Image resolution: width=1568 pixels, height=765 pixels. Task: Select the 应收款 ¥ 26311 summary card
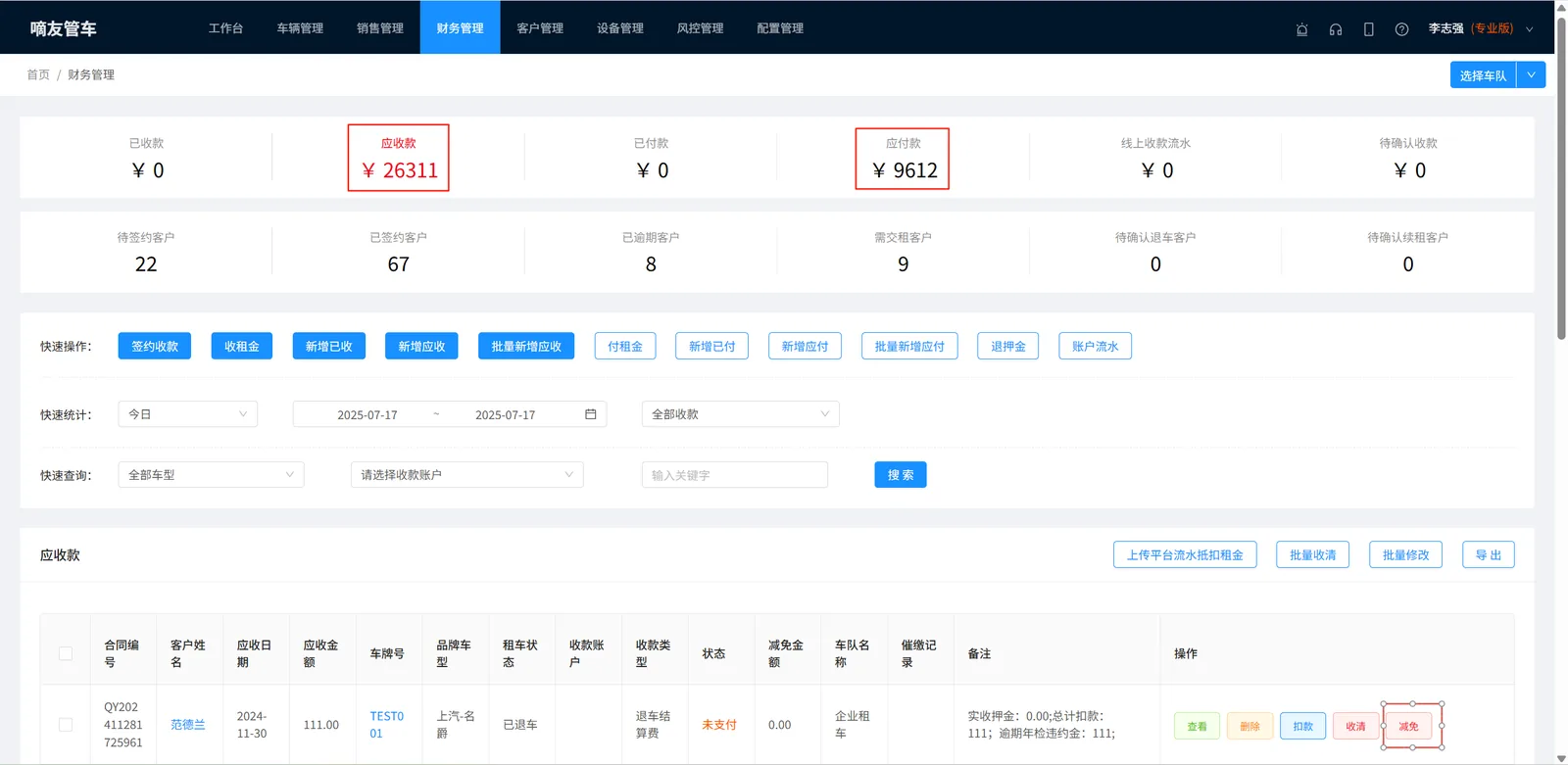399,158
